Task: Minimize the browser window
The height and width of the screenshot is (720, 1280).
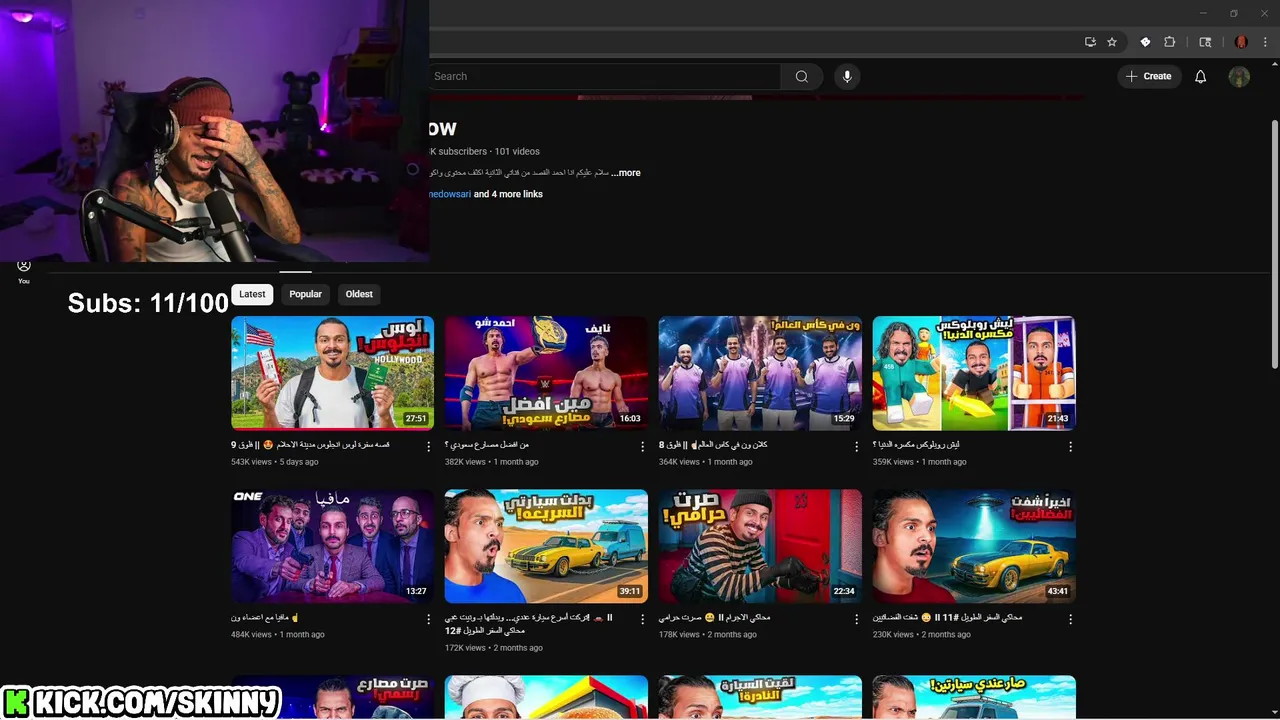Action: pyautogui.click(x=1203, y=13)
